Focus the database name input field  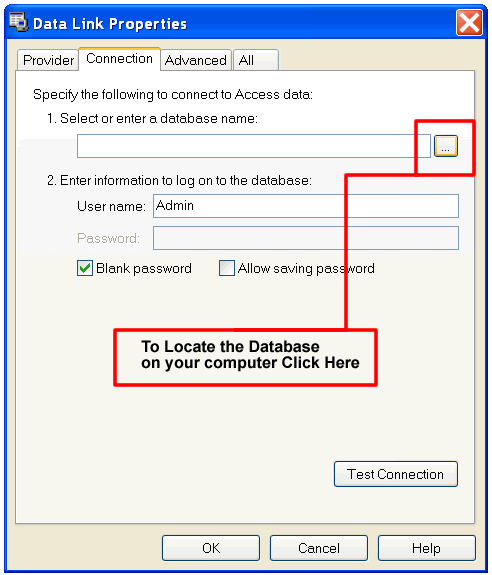pos(254,146)
